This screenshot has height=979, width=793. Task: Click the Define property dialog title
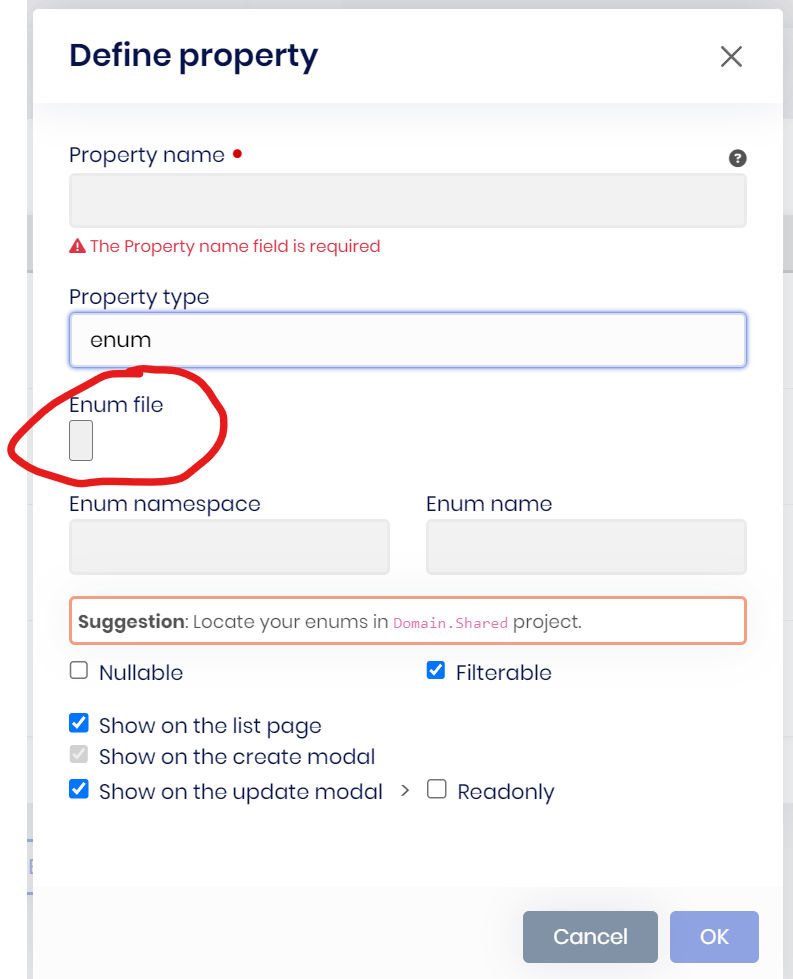(193, 55)
